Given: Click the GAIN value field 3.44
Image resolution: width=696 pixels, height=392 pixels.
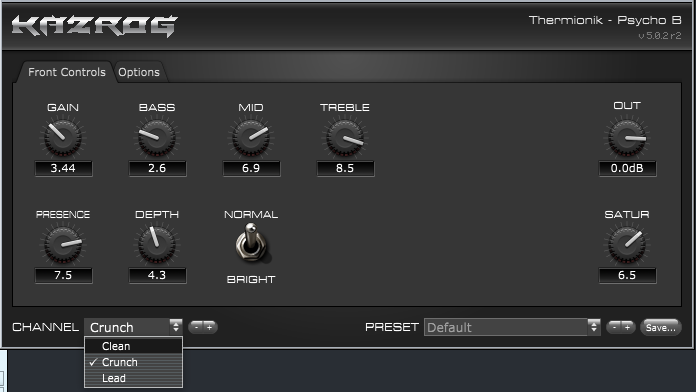Looking at the screenshot, I should [x=63, y=168].
